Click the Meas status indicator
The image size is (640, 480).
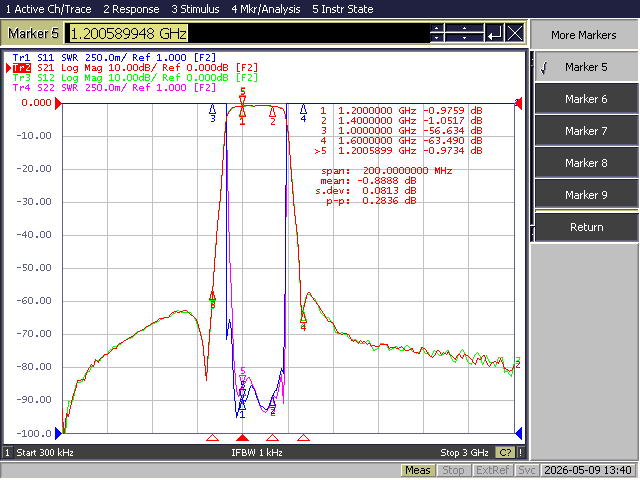pos(418,470)
